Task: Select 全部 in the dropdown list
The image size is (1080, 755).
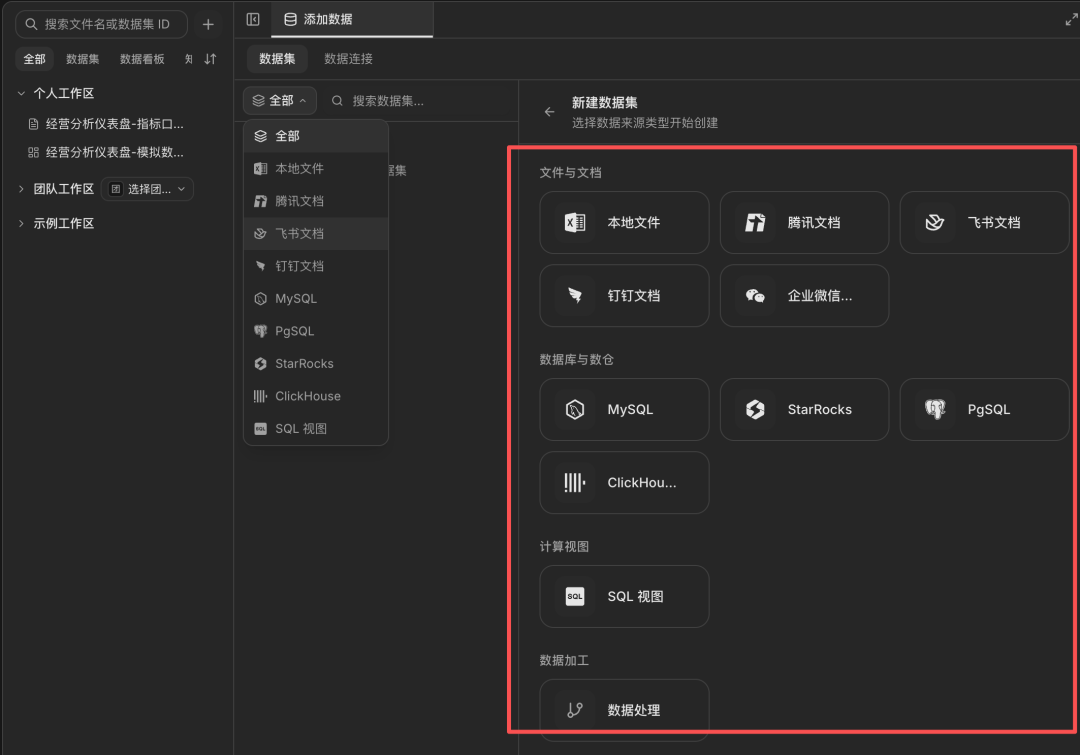Action: (315, 136)
